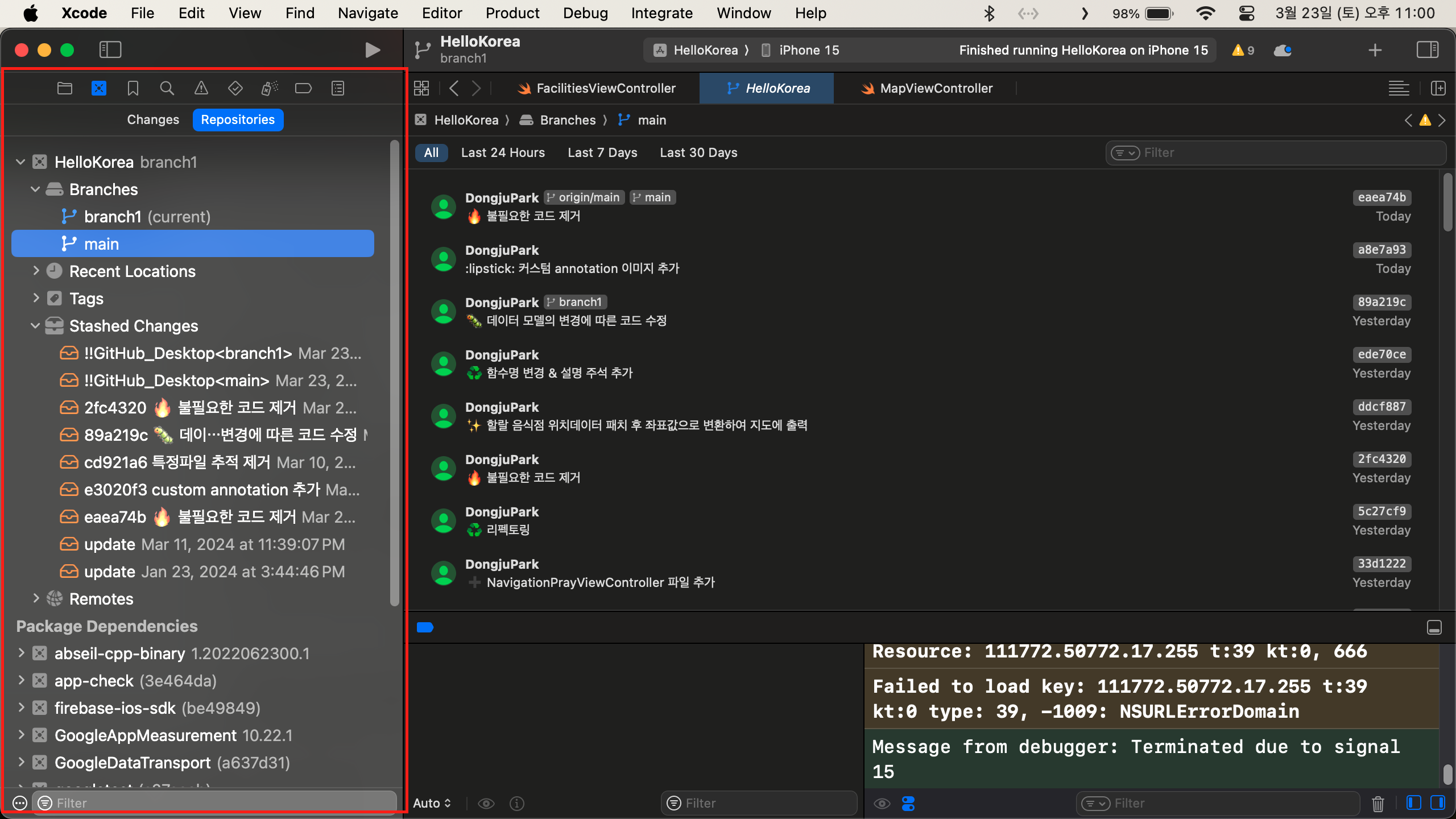
Task: Click Quick Look eye in variables view
Action: click(x=486, y=804)
